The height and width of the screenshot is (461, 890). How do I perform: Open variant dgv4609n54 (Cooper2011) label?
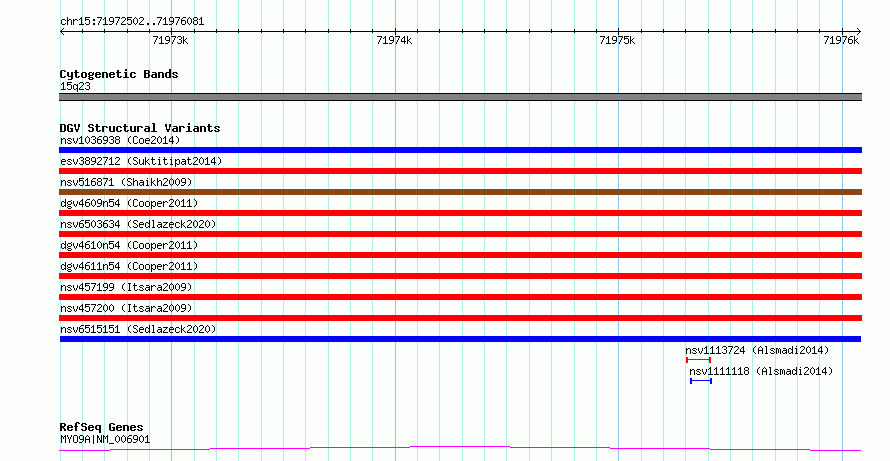[129, 203]
